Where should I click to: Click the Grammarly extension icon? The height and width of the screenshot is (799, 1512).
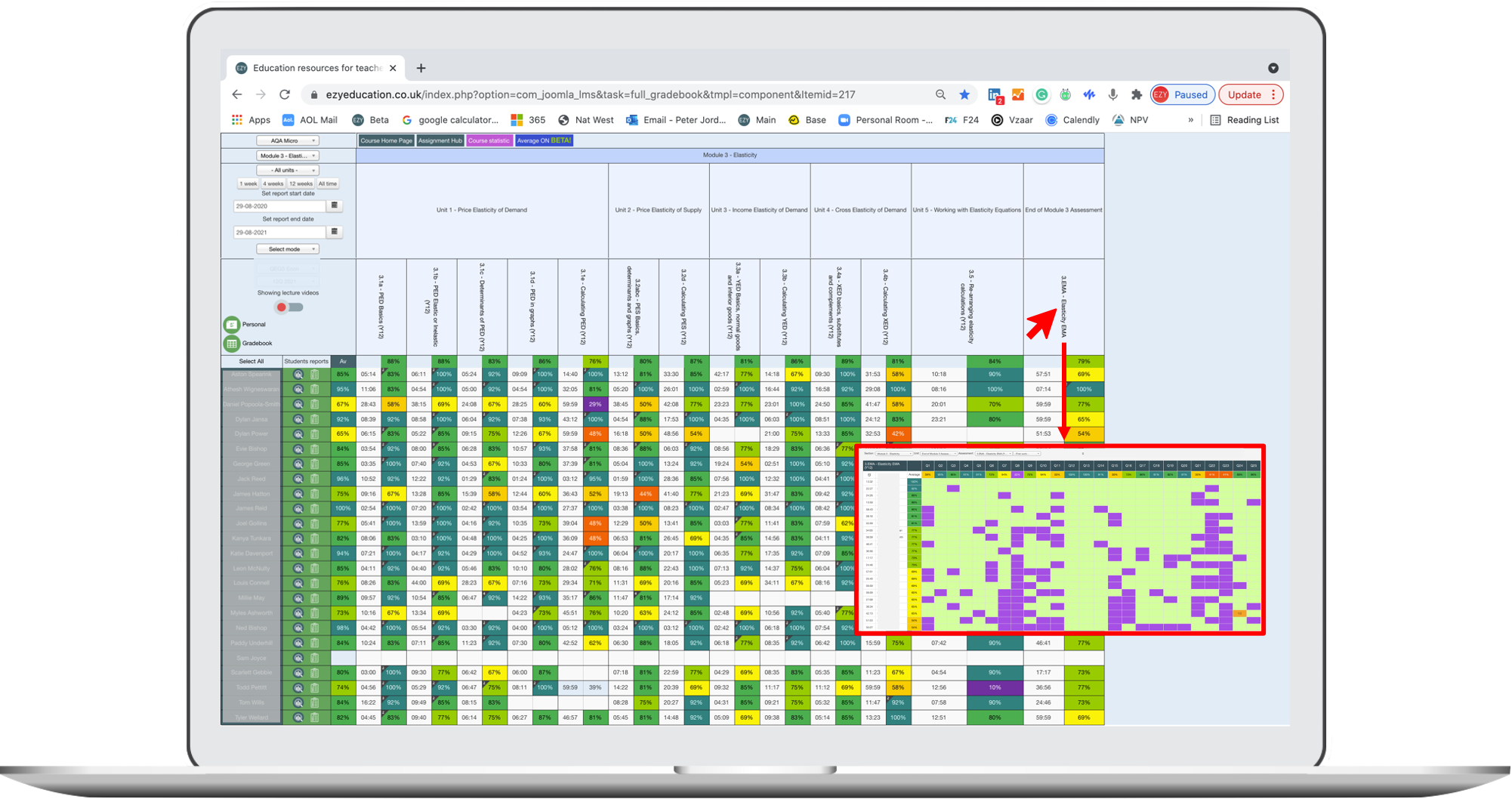click(x=1041, y=94)
